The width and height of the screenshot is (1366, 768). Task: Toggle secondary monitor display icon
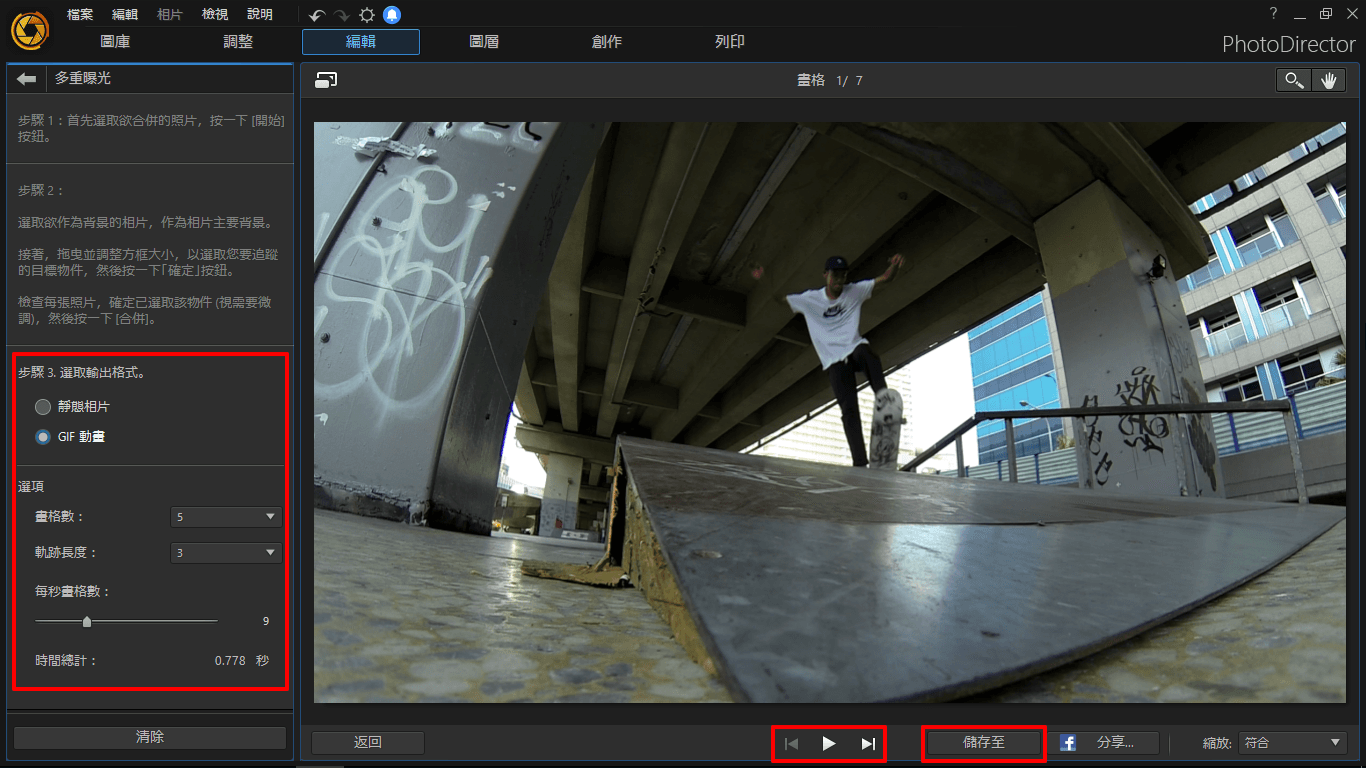click(326, 80)
